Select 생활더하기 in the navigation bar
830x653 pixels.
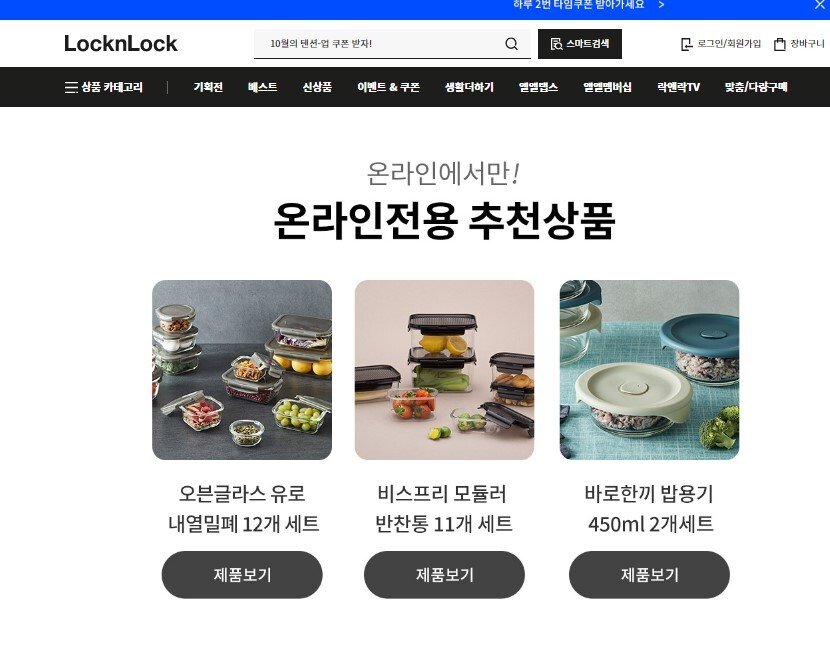coord(470,87)
